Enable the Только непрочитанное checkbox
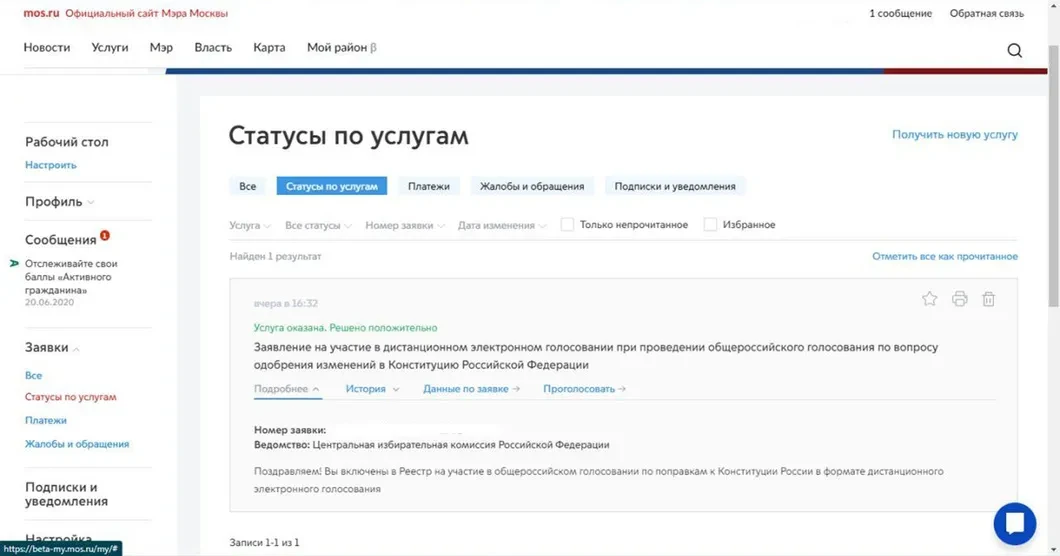Screen dimensions: 1060x556 tap(567, 225)
